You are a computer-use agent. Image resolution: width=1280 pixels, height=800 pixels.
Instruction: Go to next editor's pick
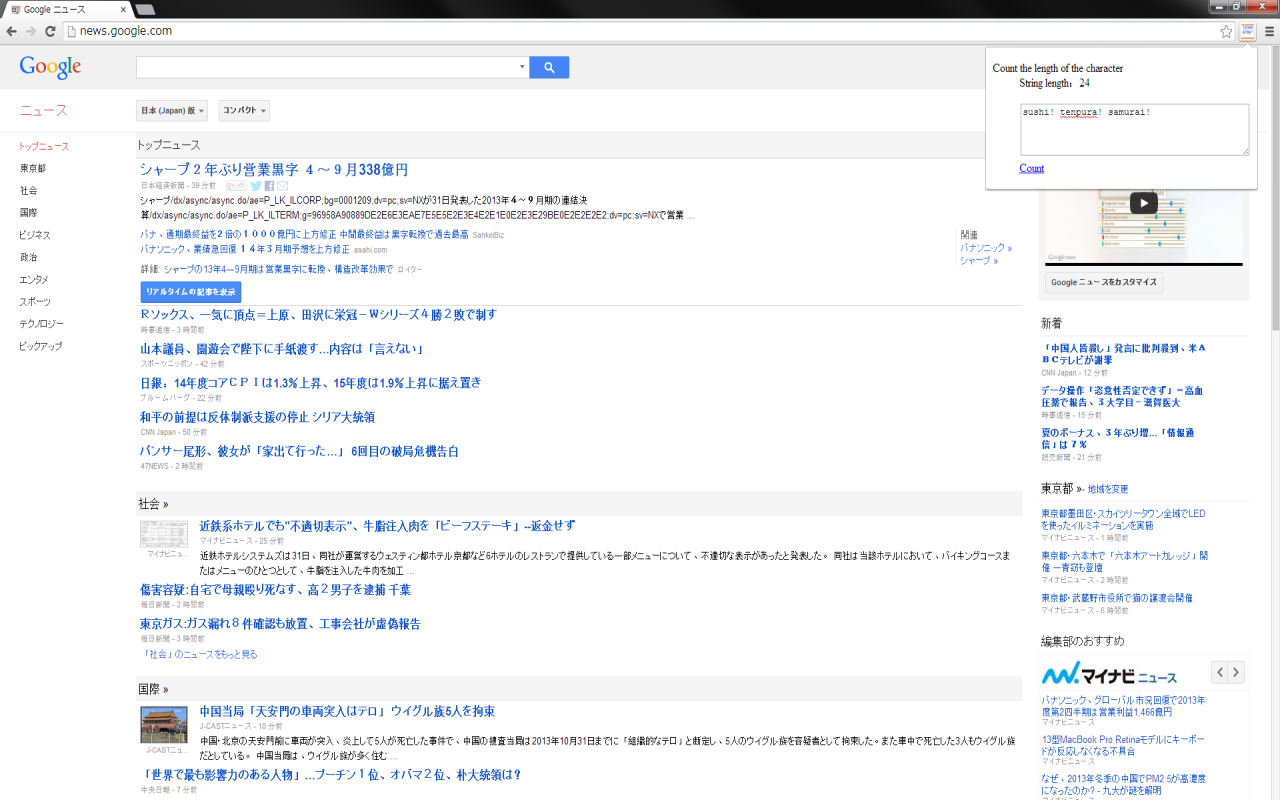[x=1237, y=672]
